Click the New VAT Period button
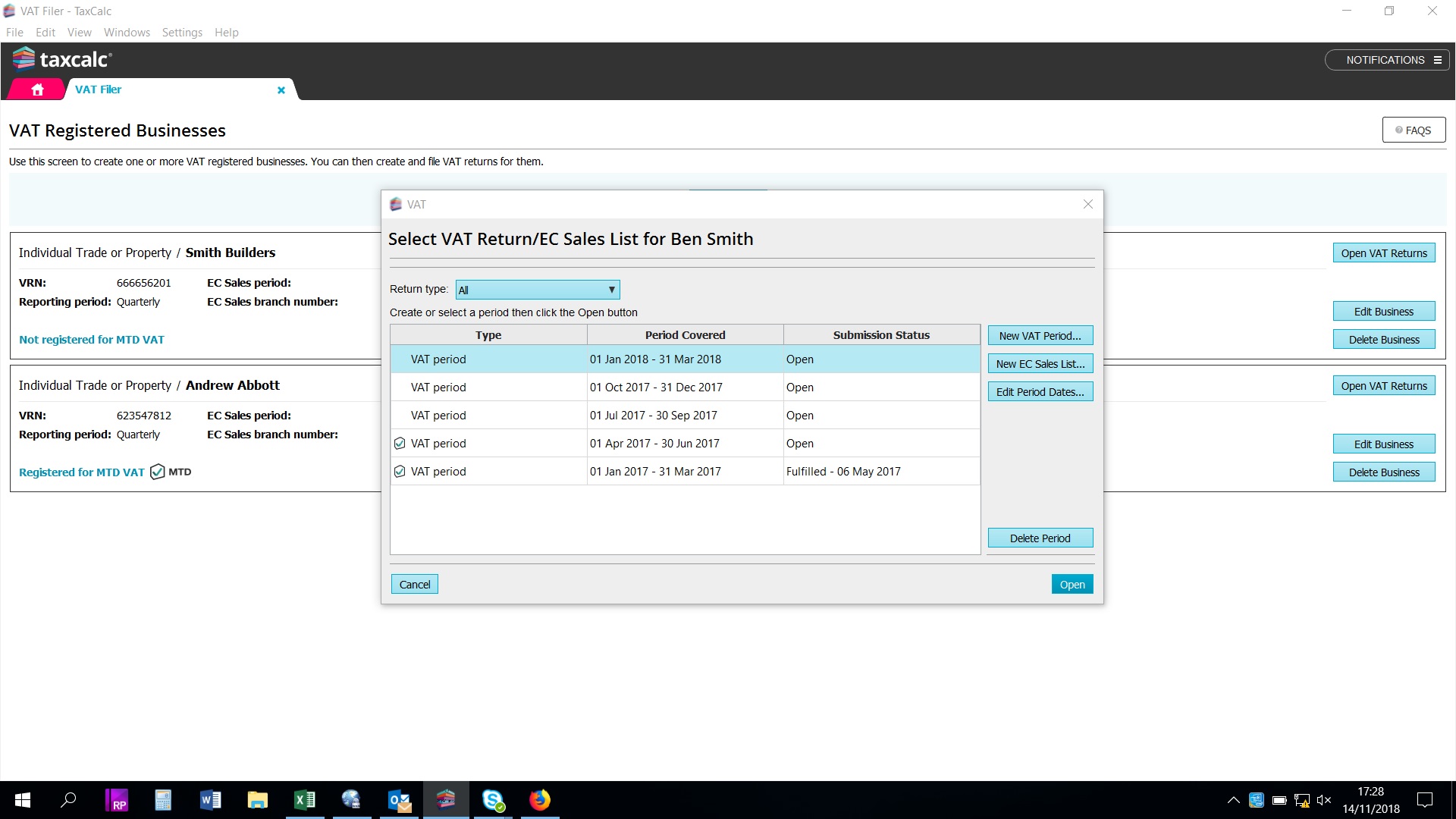The image size is (1456, 819). [x=1040, y=336]
